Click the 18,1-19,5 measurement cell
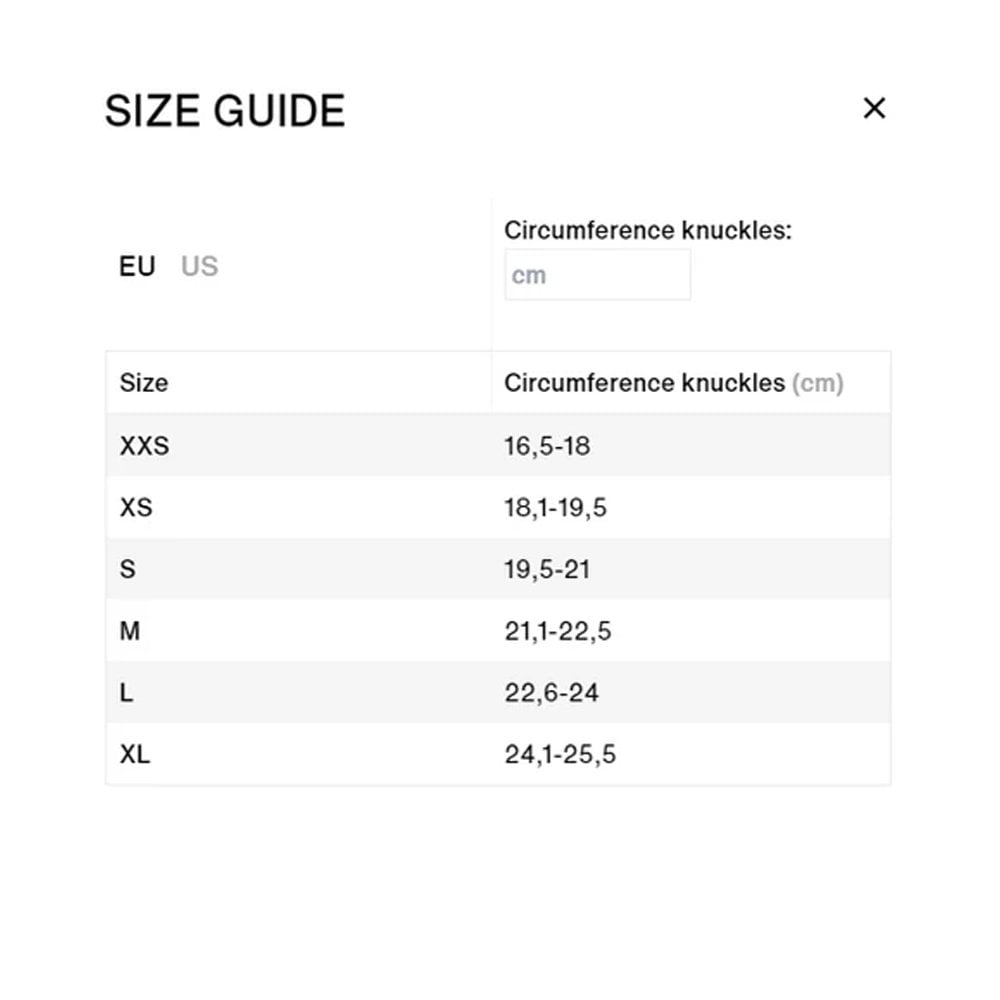The height and width of the screenshot is (1000, 1000). click(x=555, y=508)
